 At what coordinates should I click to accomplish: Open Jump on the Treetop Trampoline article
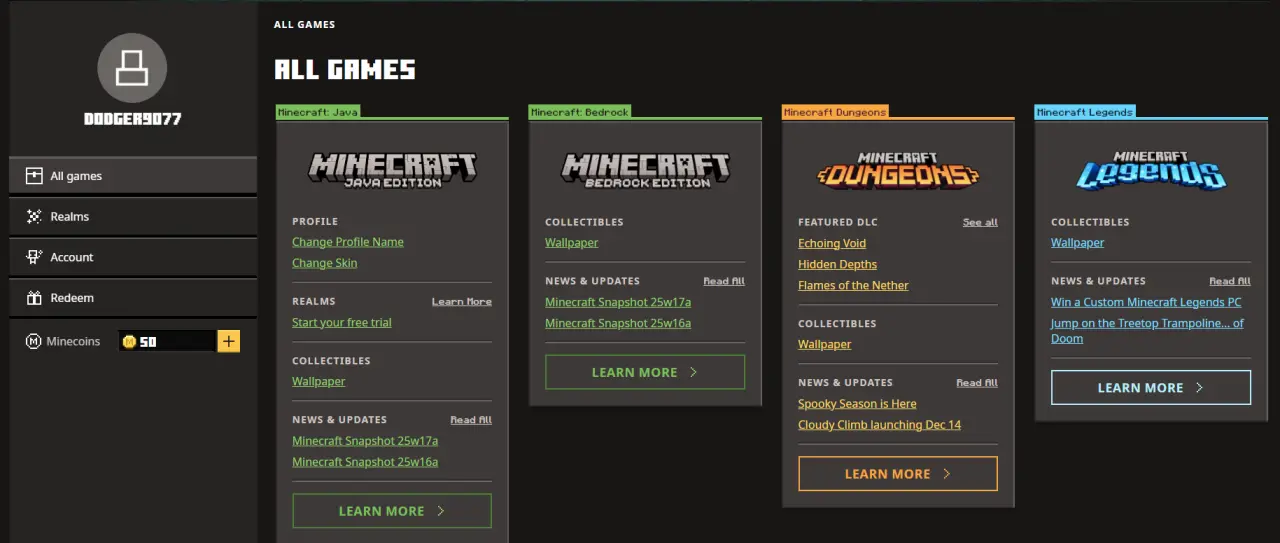click(1147, 331)
